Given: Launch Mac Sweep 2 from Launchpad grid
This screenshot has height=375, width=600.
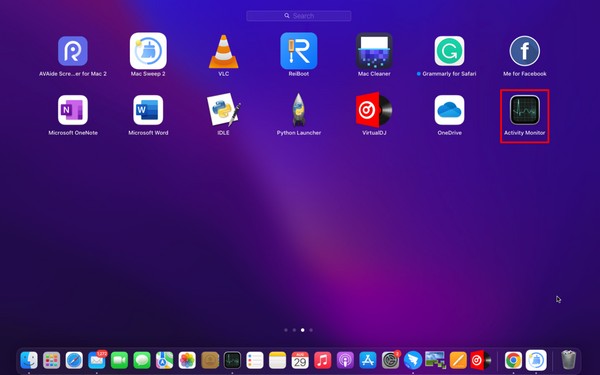Looking at the screenshot, I should click(148, 51).
